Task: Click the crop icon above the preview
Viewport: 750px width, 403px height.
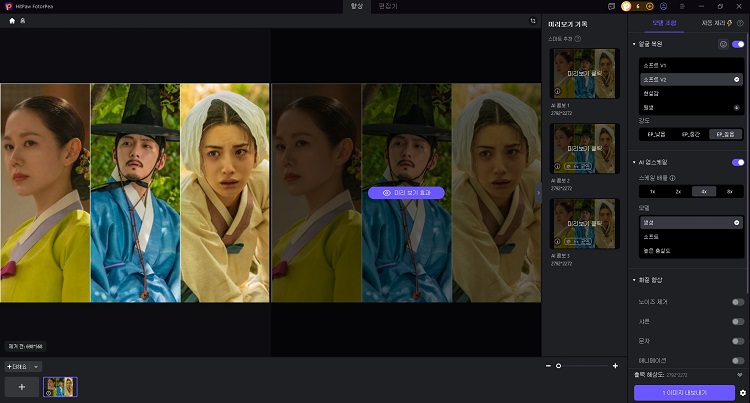Action: click(x=533, y=21)
